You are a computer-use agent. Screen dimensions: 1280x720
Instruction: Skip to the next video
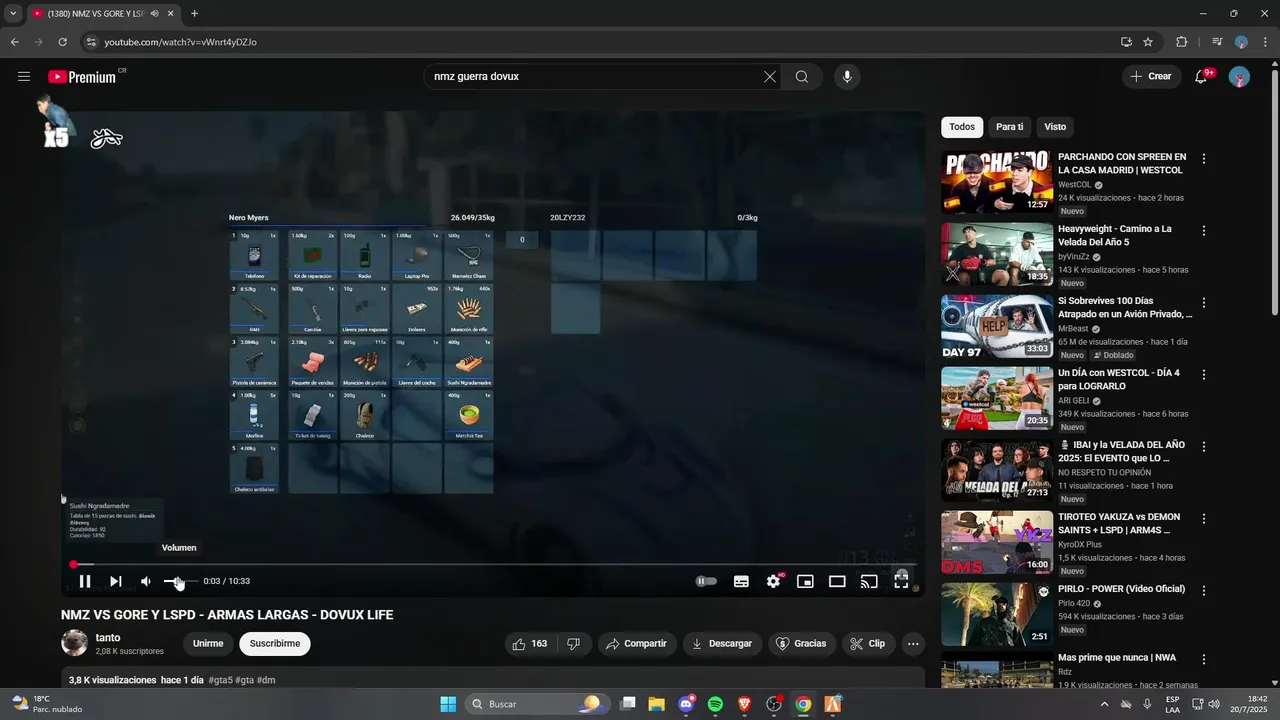click(x=116, y=581)
